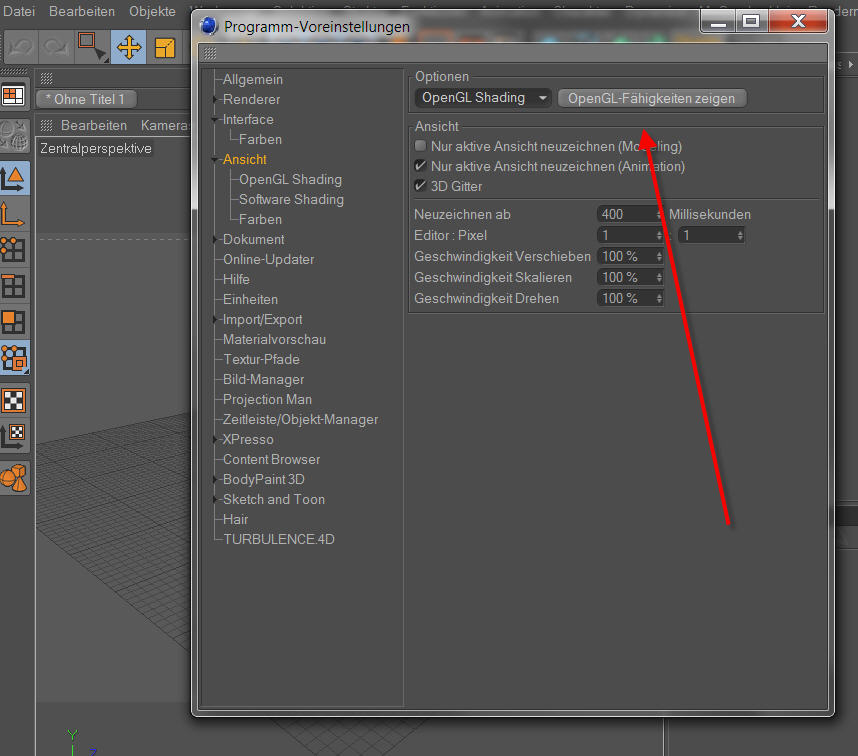Collapse the Ansicht tree entry
This screenshot has height=756, width=858.
(x=214, y=159)
